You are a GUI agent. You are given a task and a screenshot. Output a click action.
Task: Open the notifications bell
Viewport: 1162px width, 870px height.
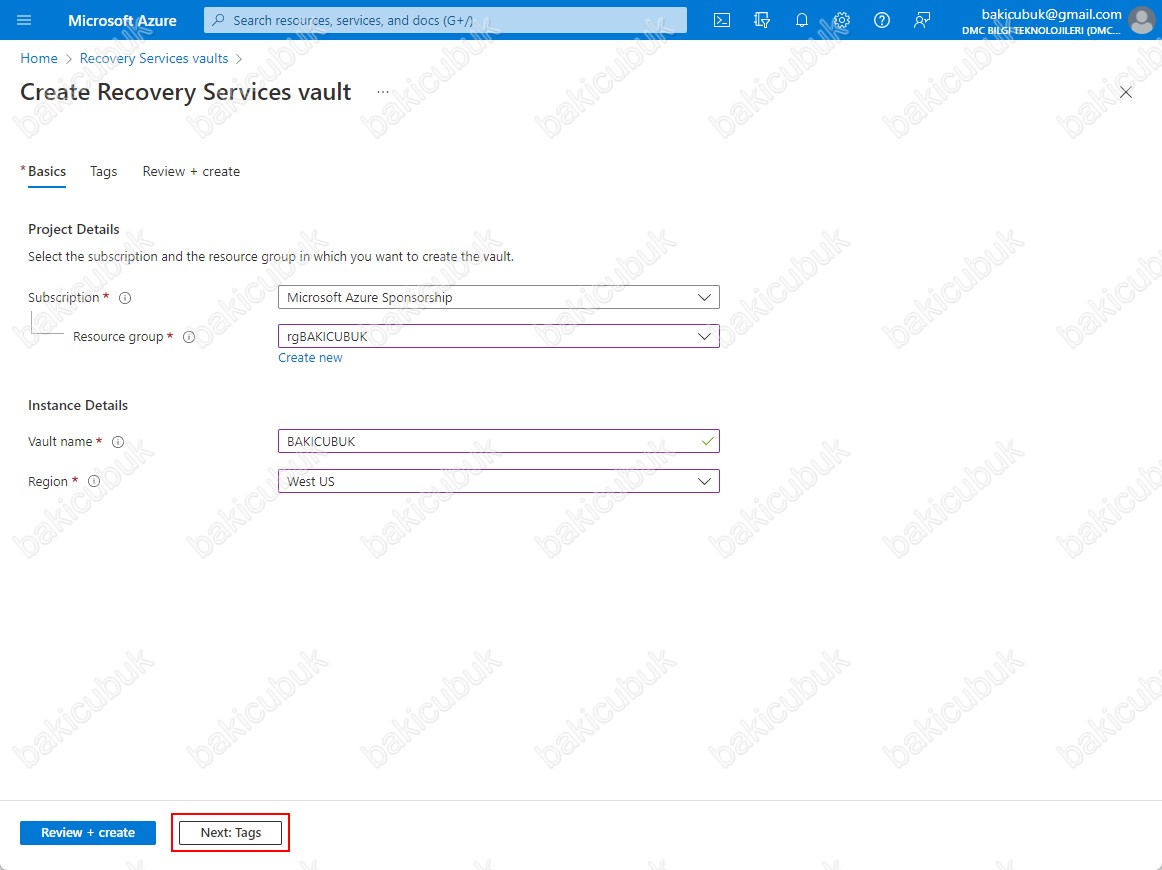pyautogui.click(x=802, y=20)
